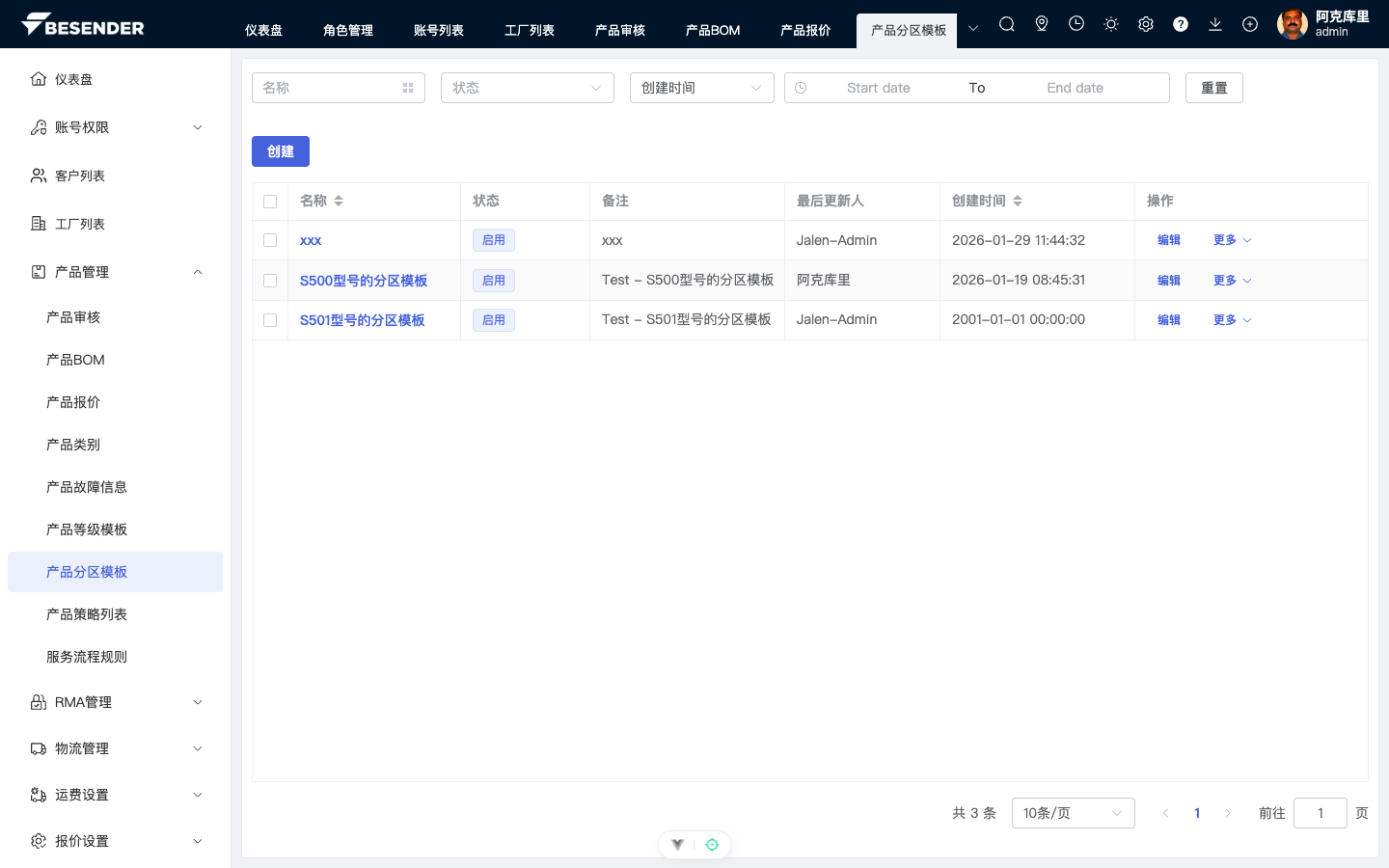The width and height of the screenshot is (1389, 868).
Task: Click the Start date field
Action: click(x=878, y=88)
